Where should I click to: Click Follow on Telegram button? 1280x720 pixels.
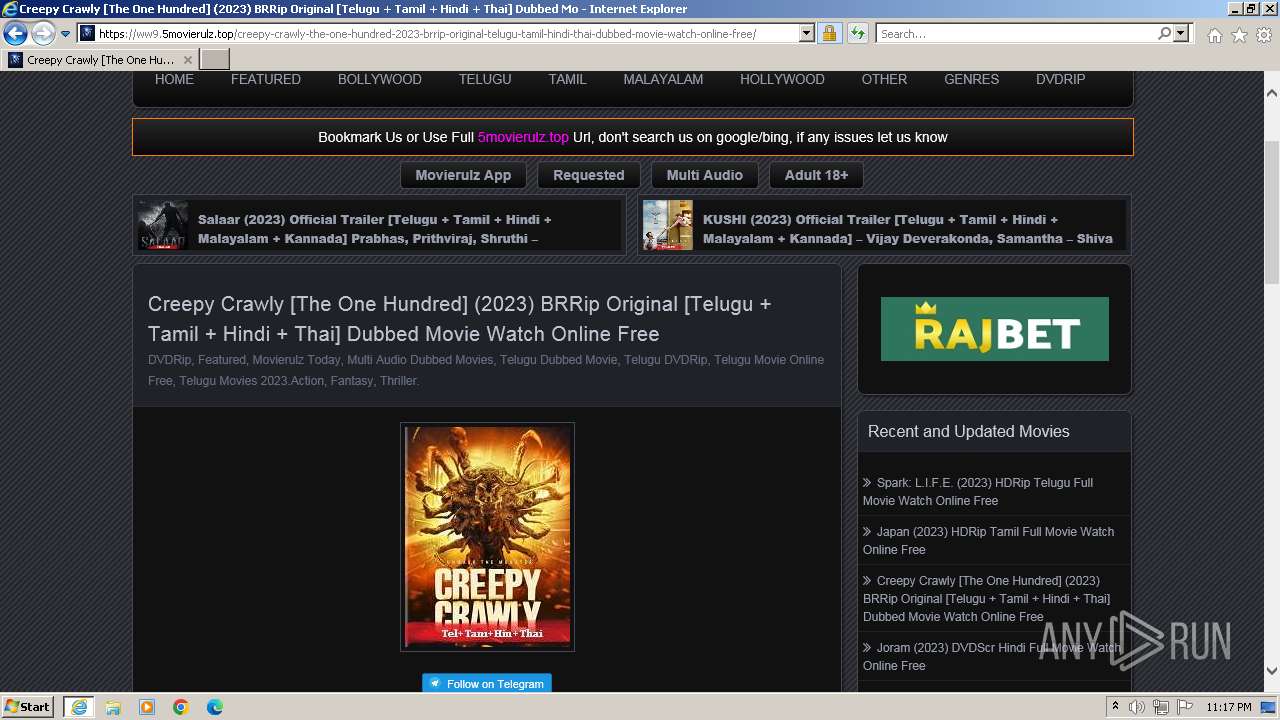click(x=487, y=684)
